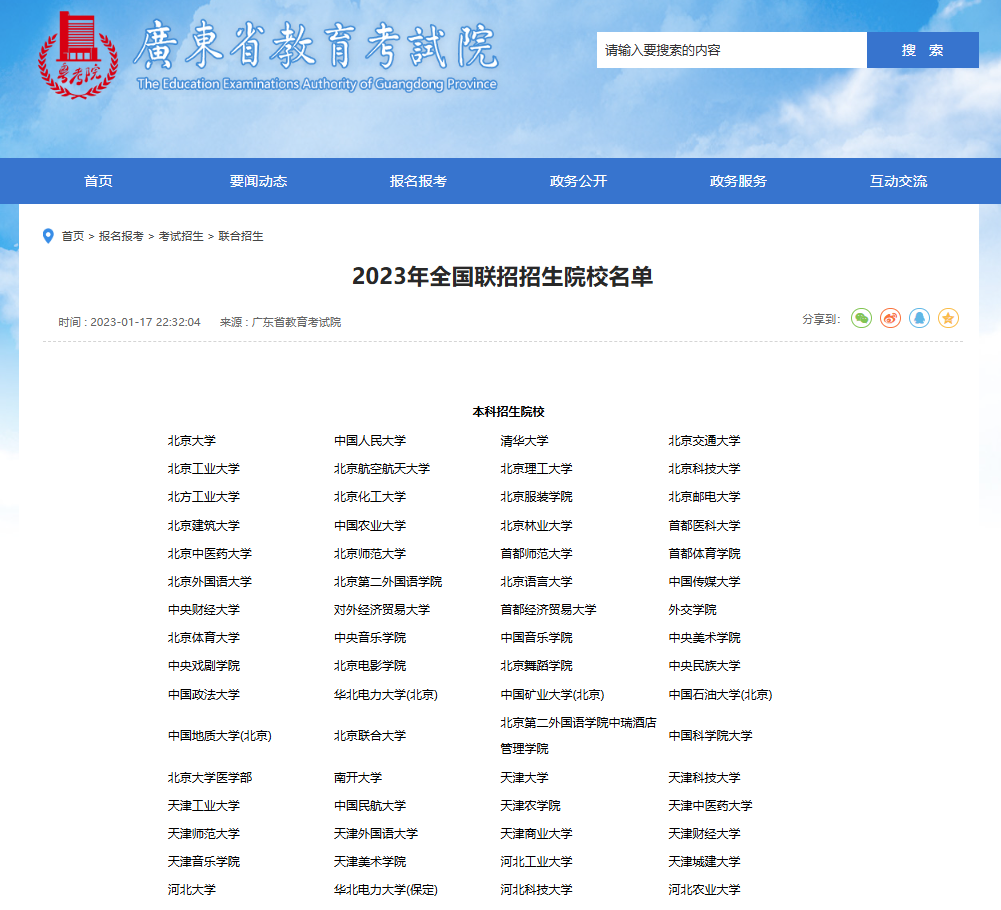Click the list entry 北京服装学院
The height and width of the screenshot is (910, 1001).
[536, 497]
